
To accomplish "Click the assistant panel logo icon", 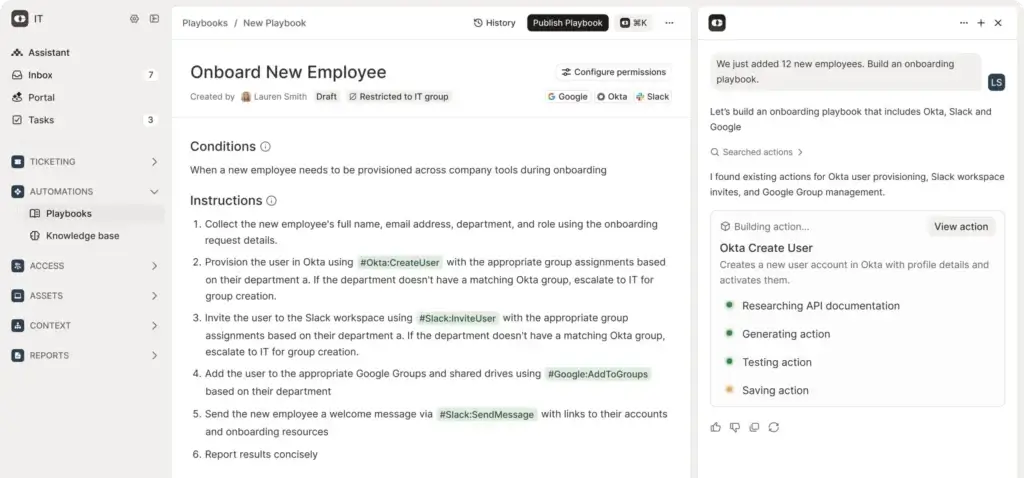I will pyautogui.click(x=717, y=23).
